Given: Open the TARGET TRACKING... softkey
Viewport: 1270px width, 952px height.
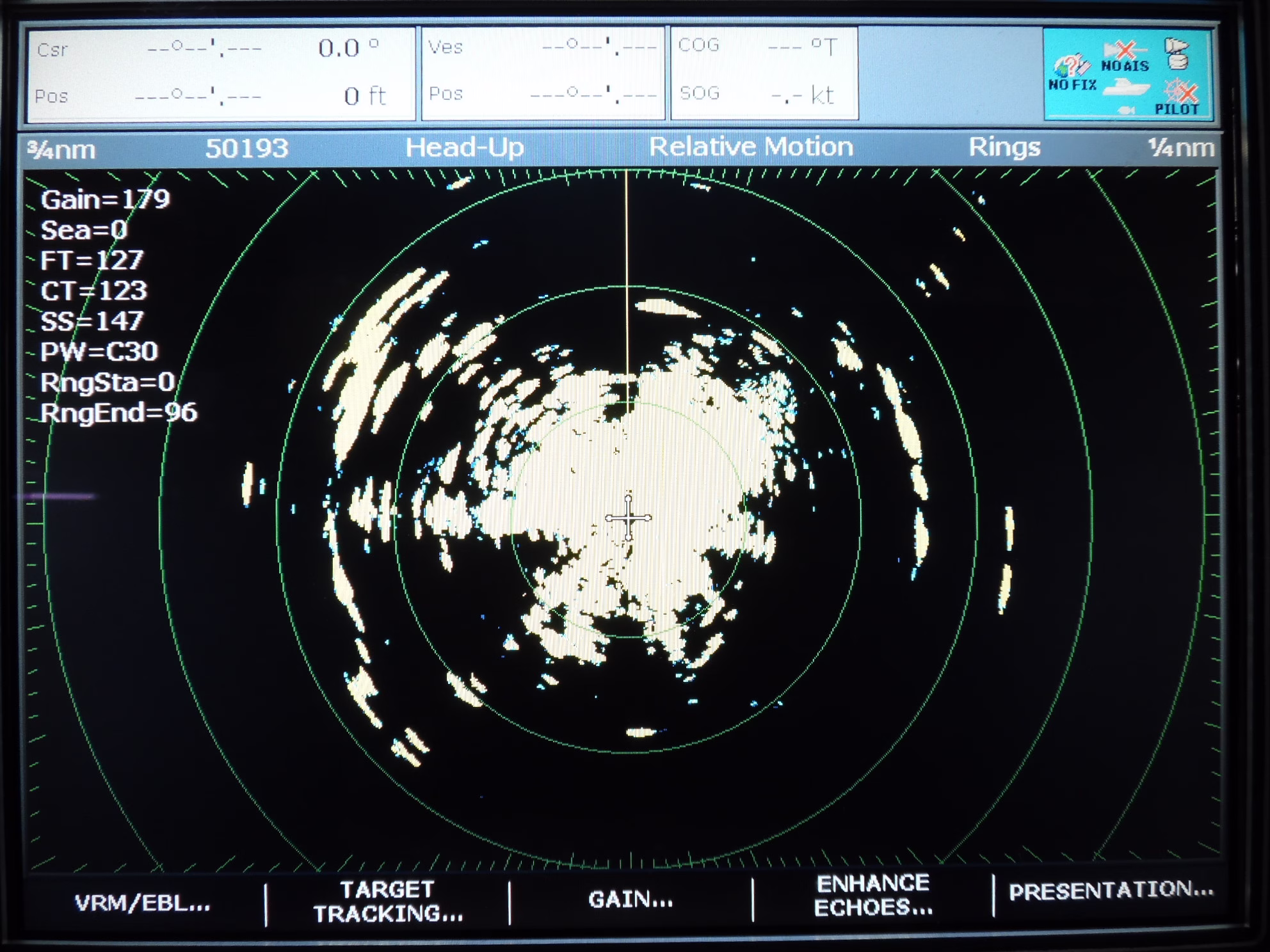Looking at the screenshot, I should point(387,901).
